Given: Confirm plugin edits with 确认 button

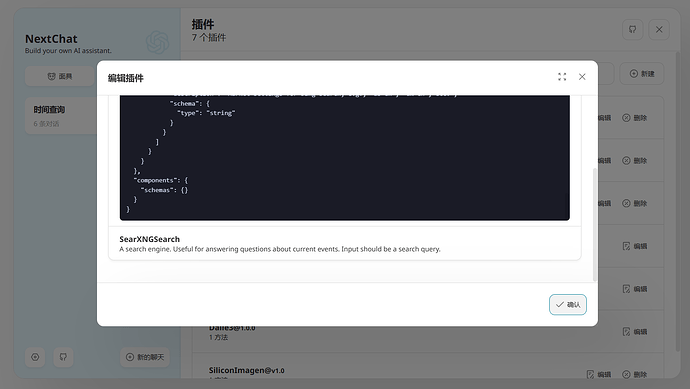Looking at the screenshot, I should coord(568,305).
